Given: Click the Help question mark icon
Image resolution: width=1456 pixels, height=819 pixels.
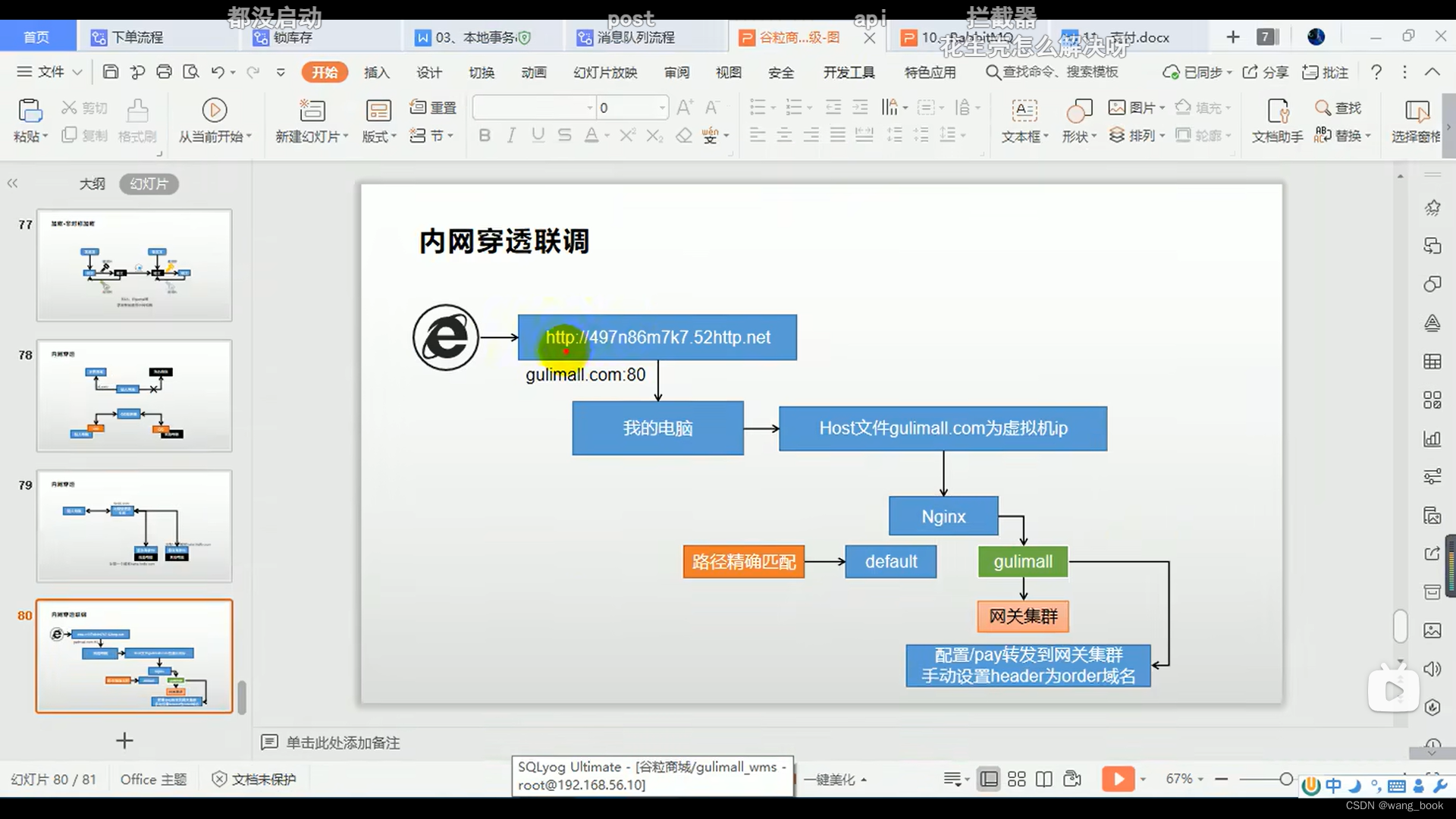Looking at the screenshot, I should click(1376, 72).
